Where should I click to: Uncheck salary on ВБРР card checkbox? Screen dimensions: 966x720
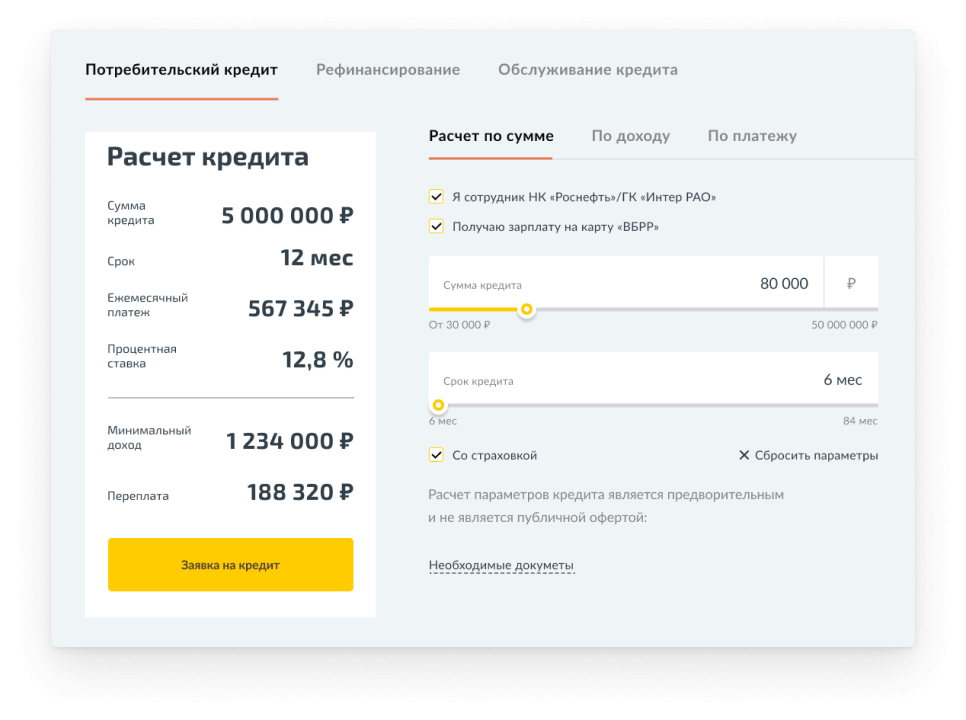click(x=436, y=227)
